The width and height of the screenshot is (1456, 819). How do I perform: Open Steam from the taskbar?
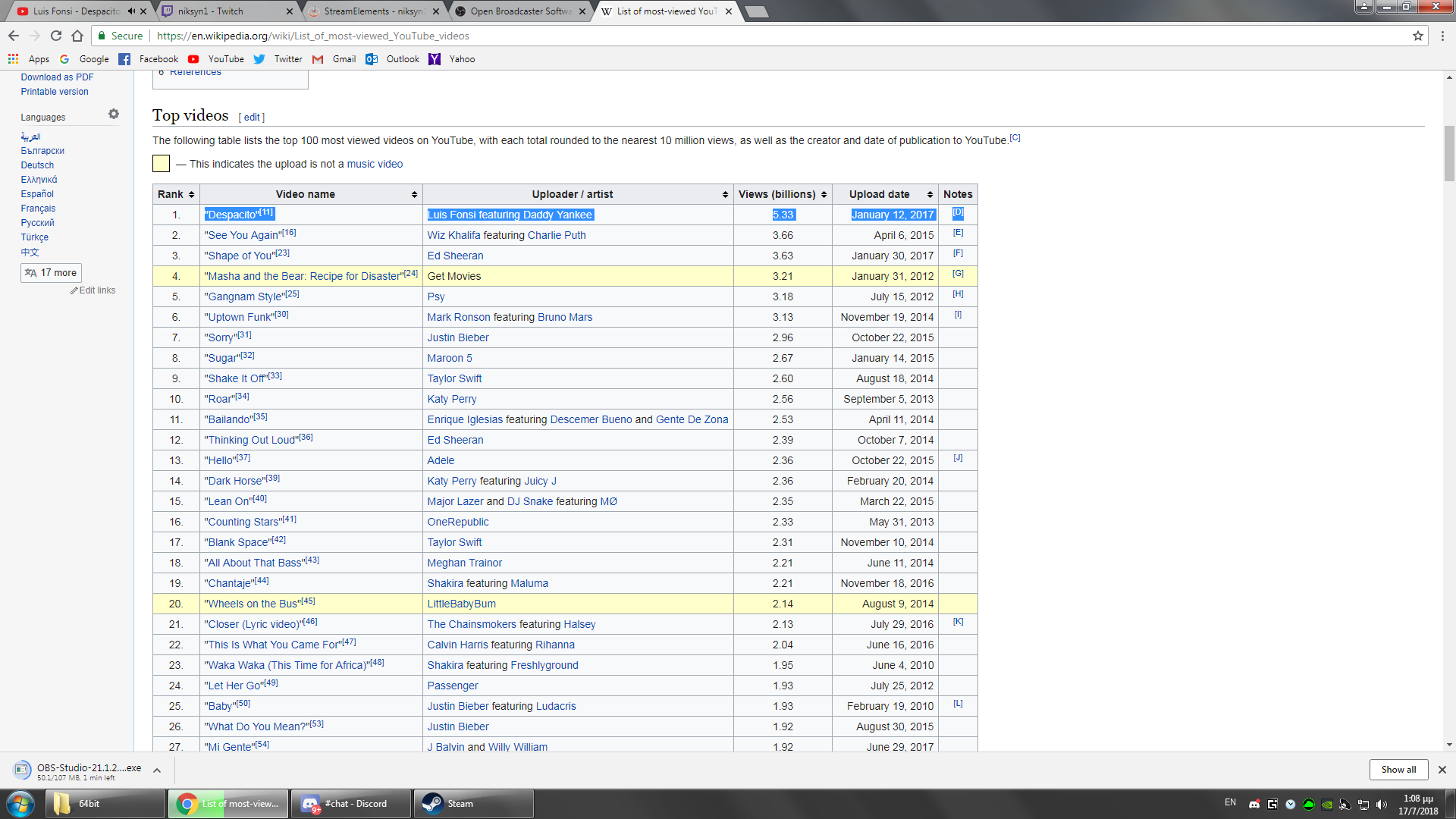click(x=473, y=804)
